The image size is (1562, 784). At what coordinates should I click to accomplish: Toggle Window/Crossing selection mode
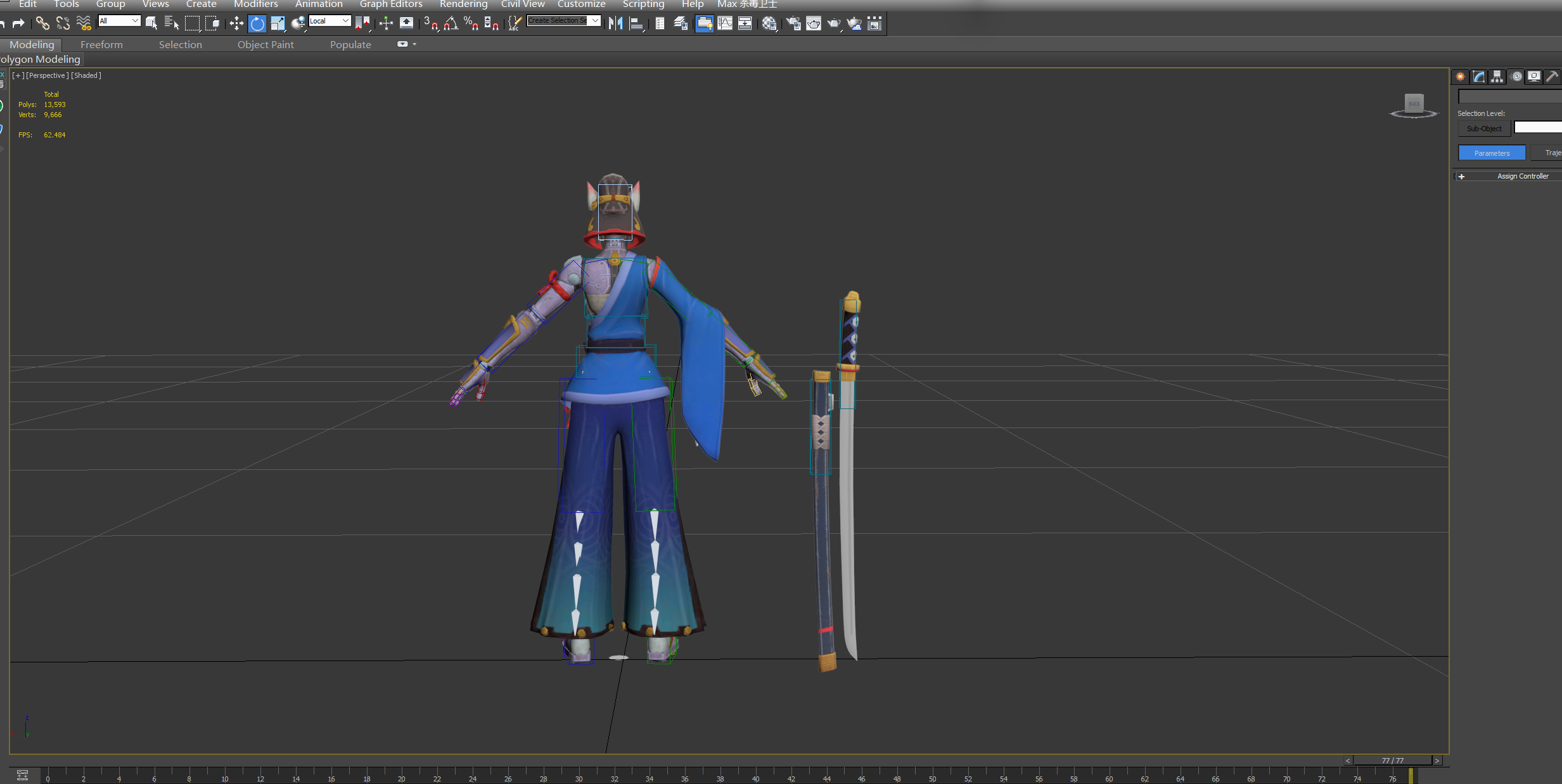tap(213, 23)
